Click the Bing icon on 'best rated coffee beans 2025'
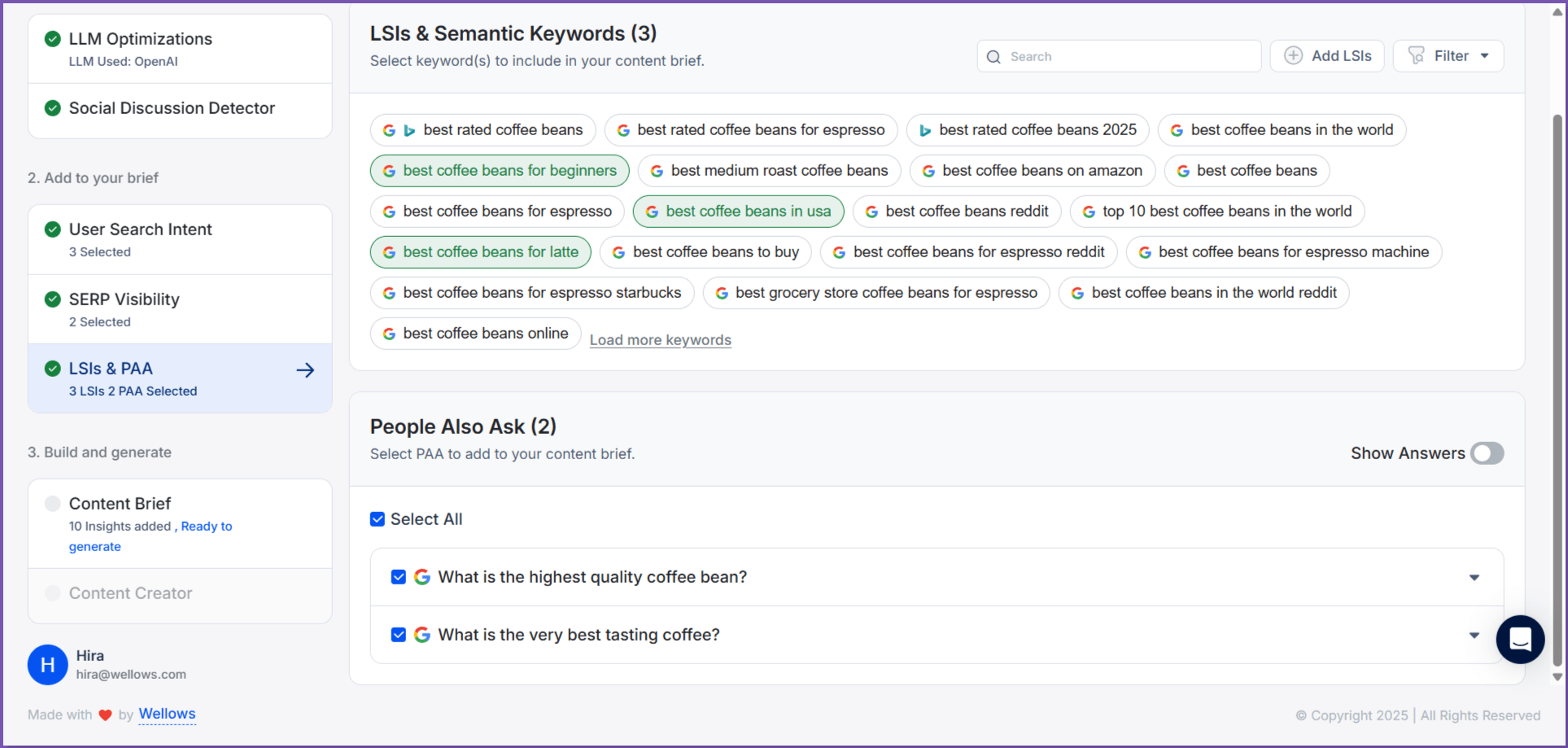 (x=925, y=130)
